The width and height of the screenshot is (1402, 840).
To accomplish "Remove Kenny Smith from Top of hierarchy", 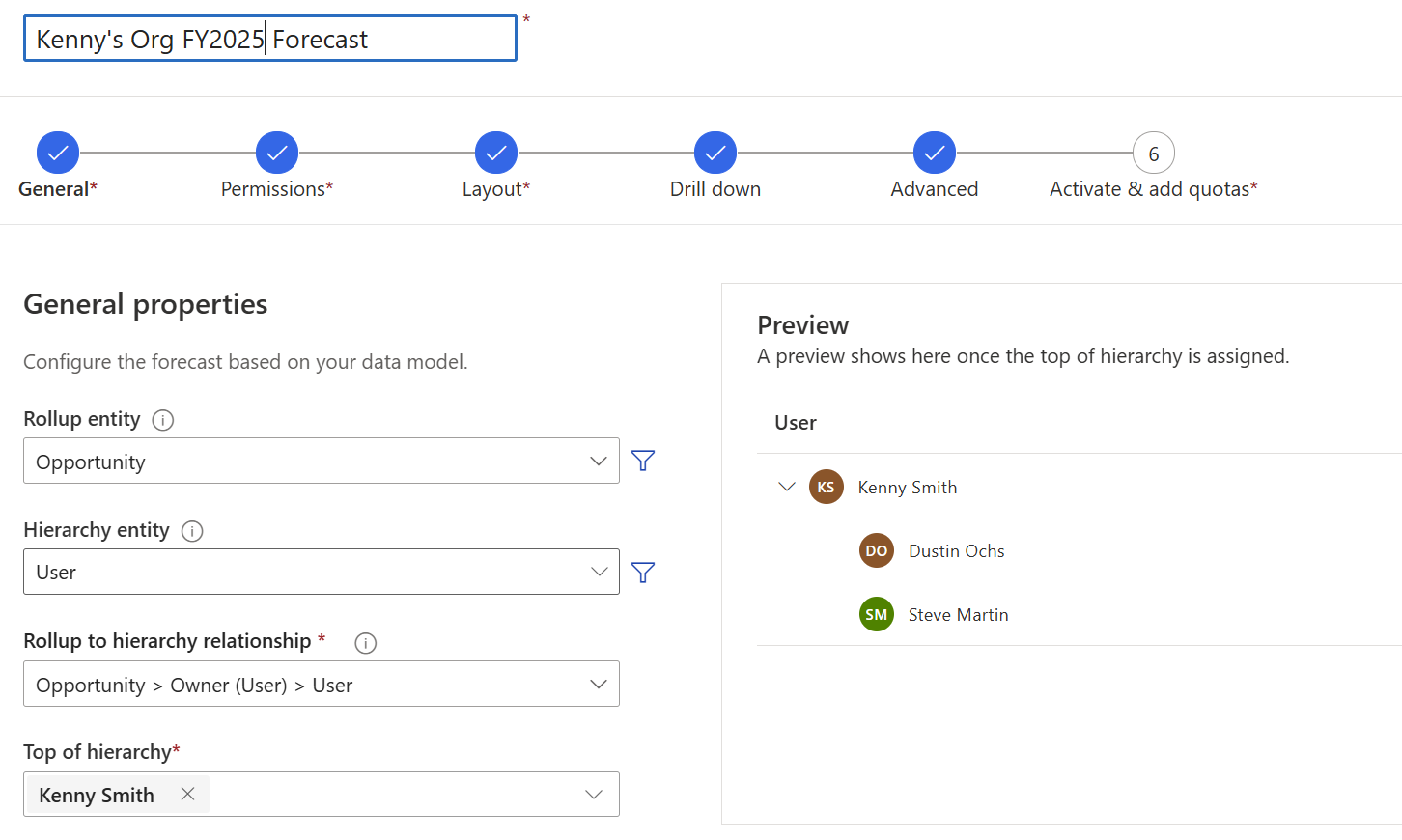I will (x=188, y=794).
